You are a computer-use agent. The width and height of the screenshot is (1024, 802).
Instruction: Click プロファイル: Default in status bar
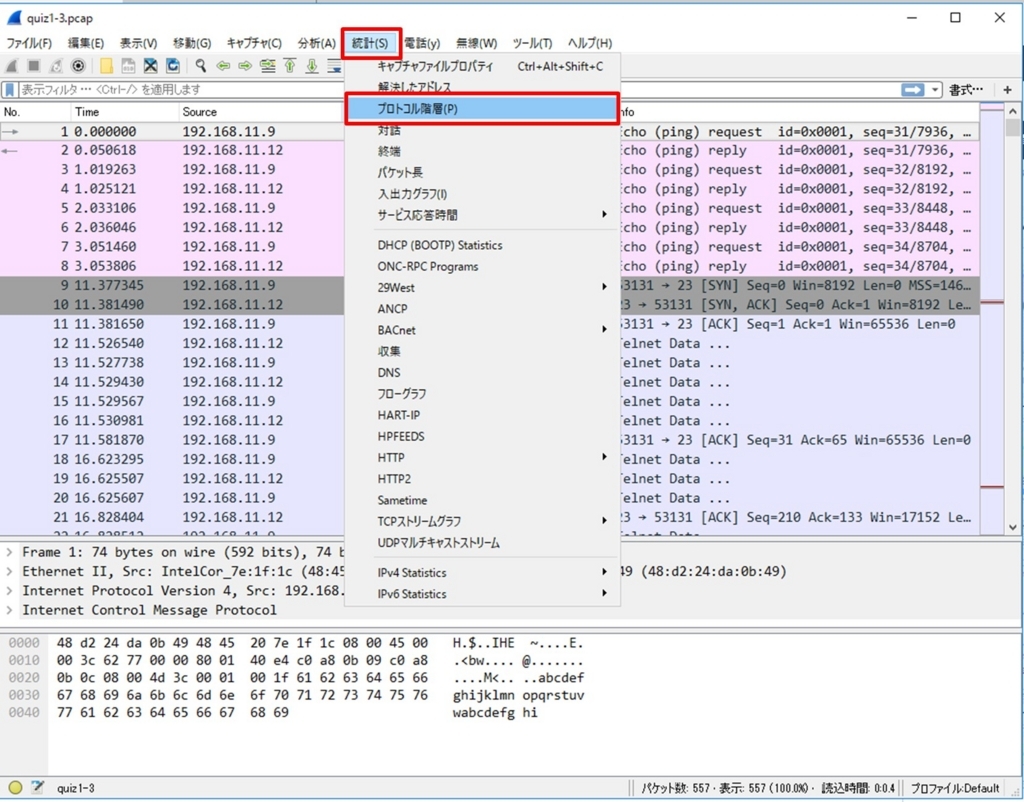(x=954, y=788)
